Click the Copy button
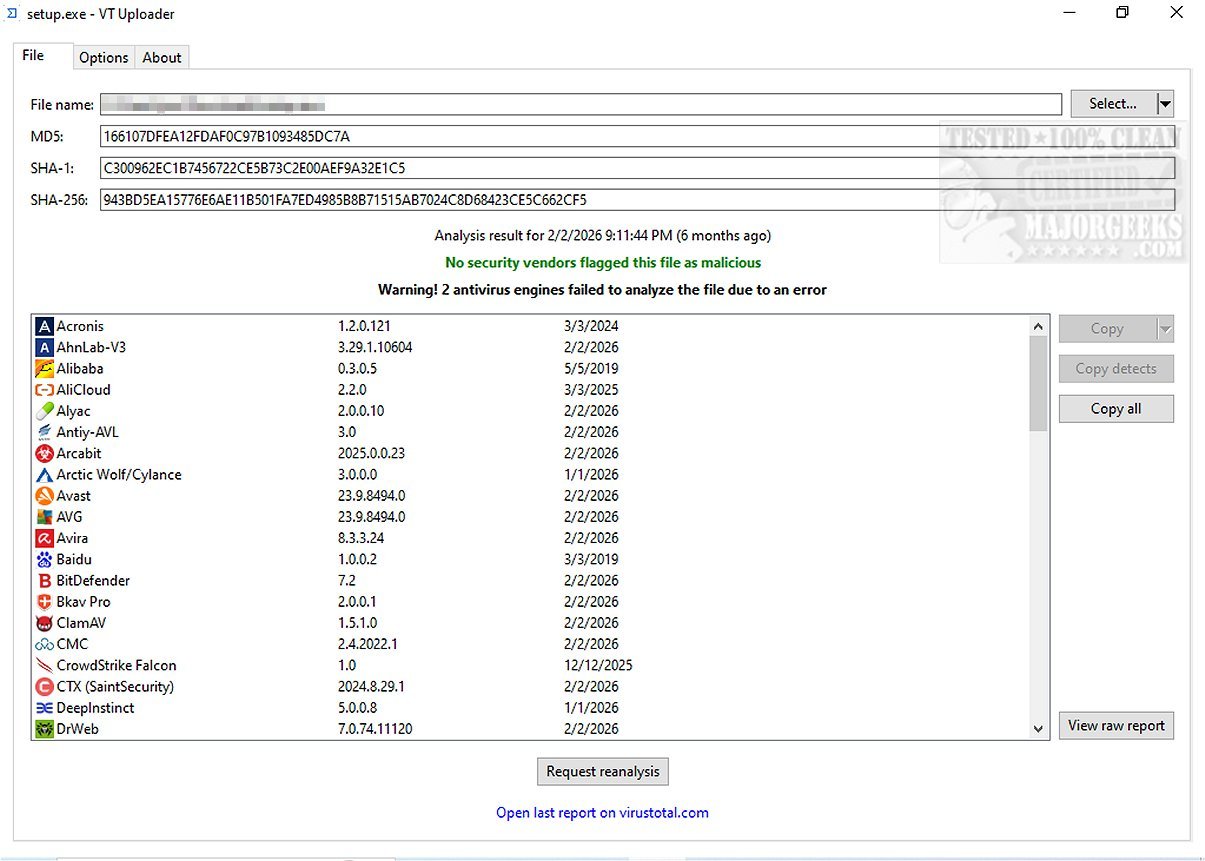Image resolution: width=1205 pixels, height=861 pixels. click(x=1107, y=329)
